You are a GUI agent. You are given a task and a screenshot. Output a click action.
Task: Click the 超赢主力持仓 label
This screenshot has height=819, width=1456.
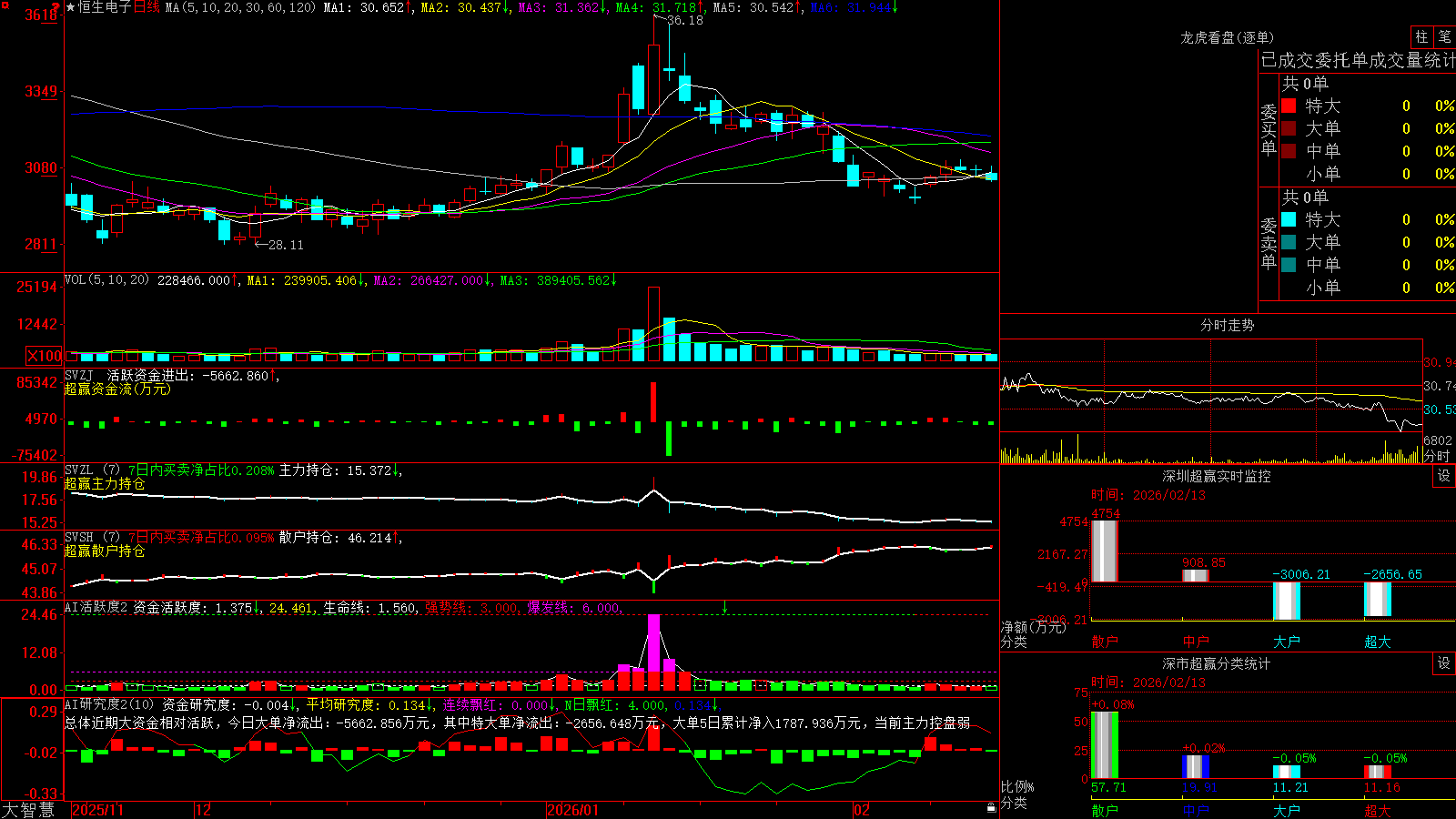[x=105, y=483]
